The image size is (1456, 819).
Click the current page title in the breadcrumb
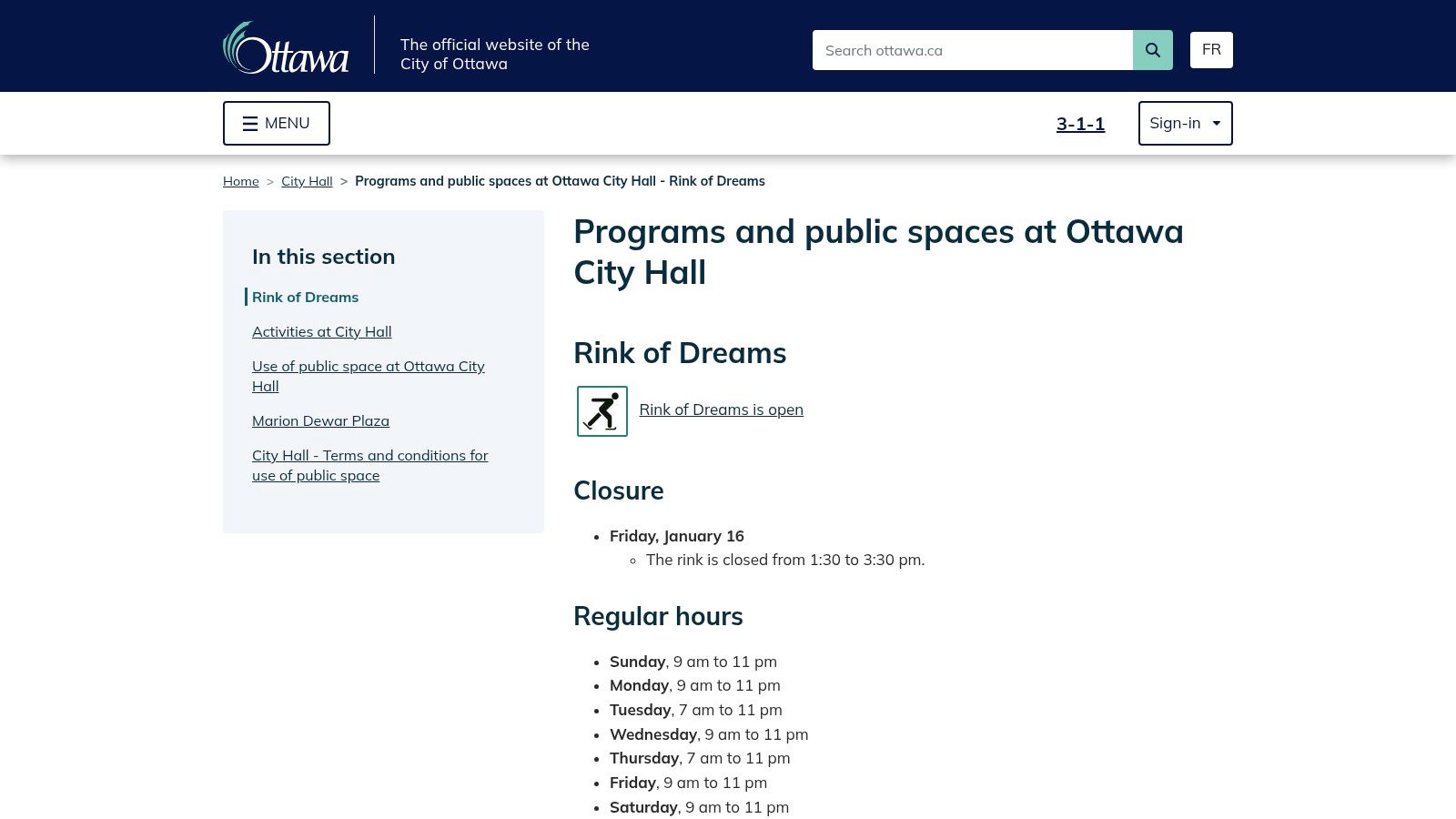(x=560, y=181)
